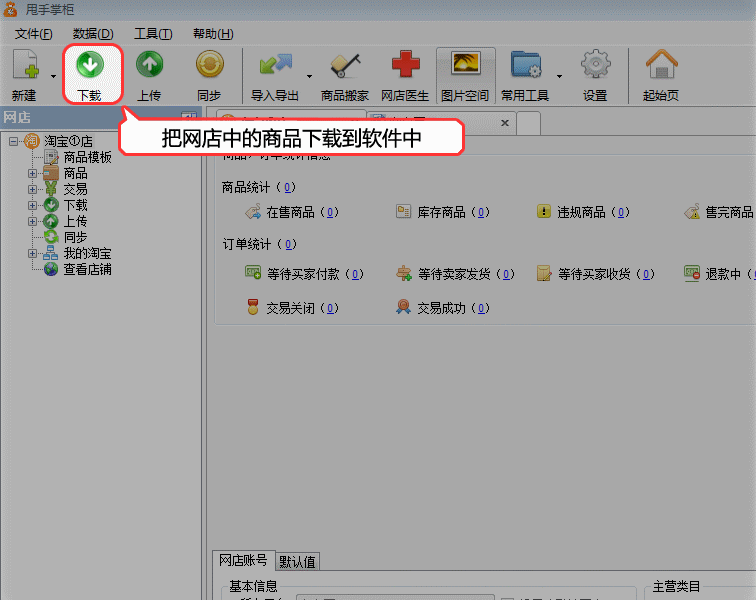Click the 等待买家收货 count link
The image size is (756, 600).
(x=646, y=274)
